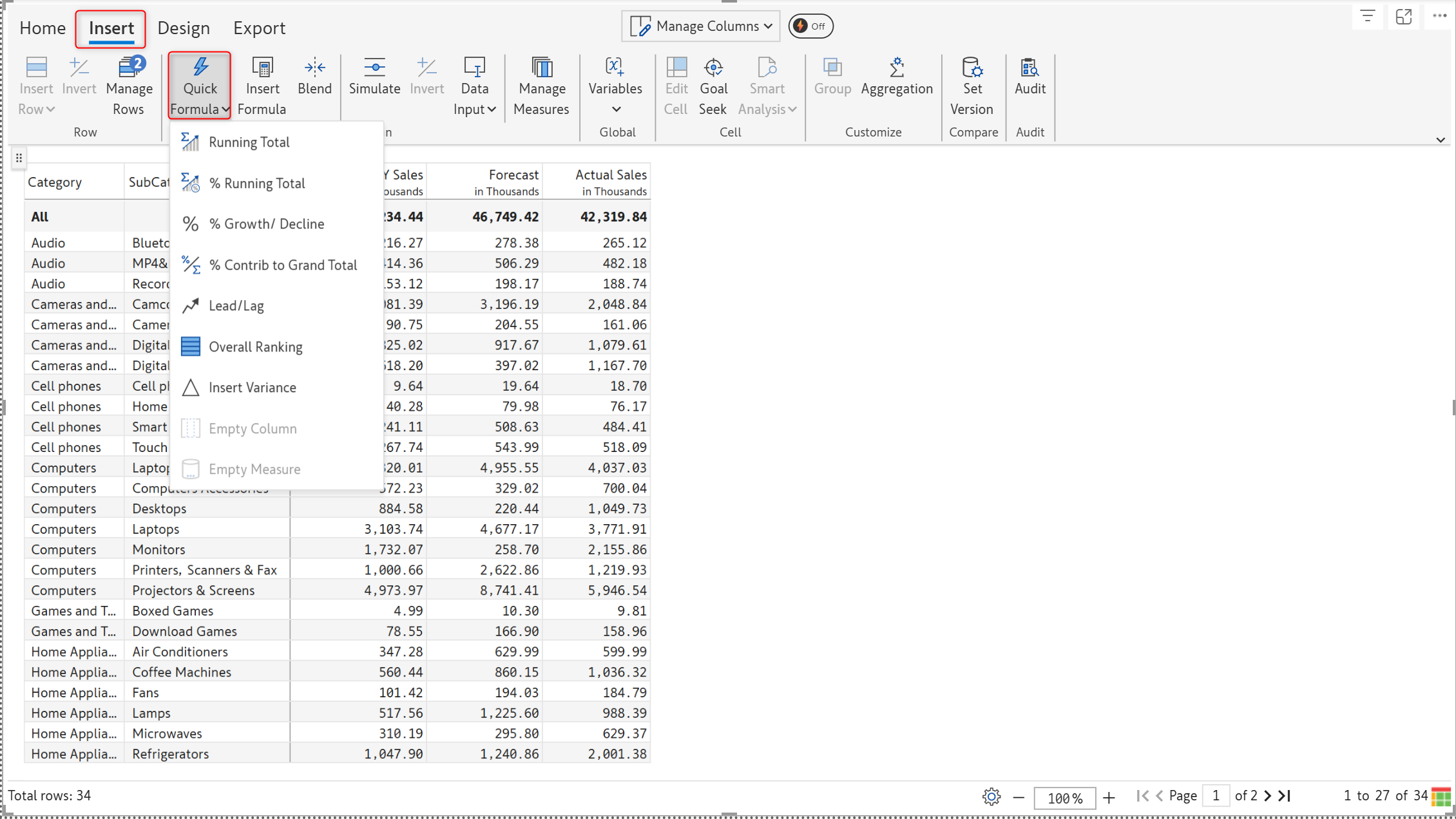Select Running Total from menu
Viewport: 1456px width, 819px height.
coord(249,142)
